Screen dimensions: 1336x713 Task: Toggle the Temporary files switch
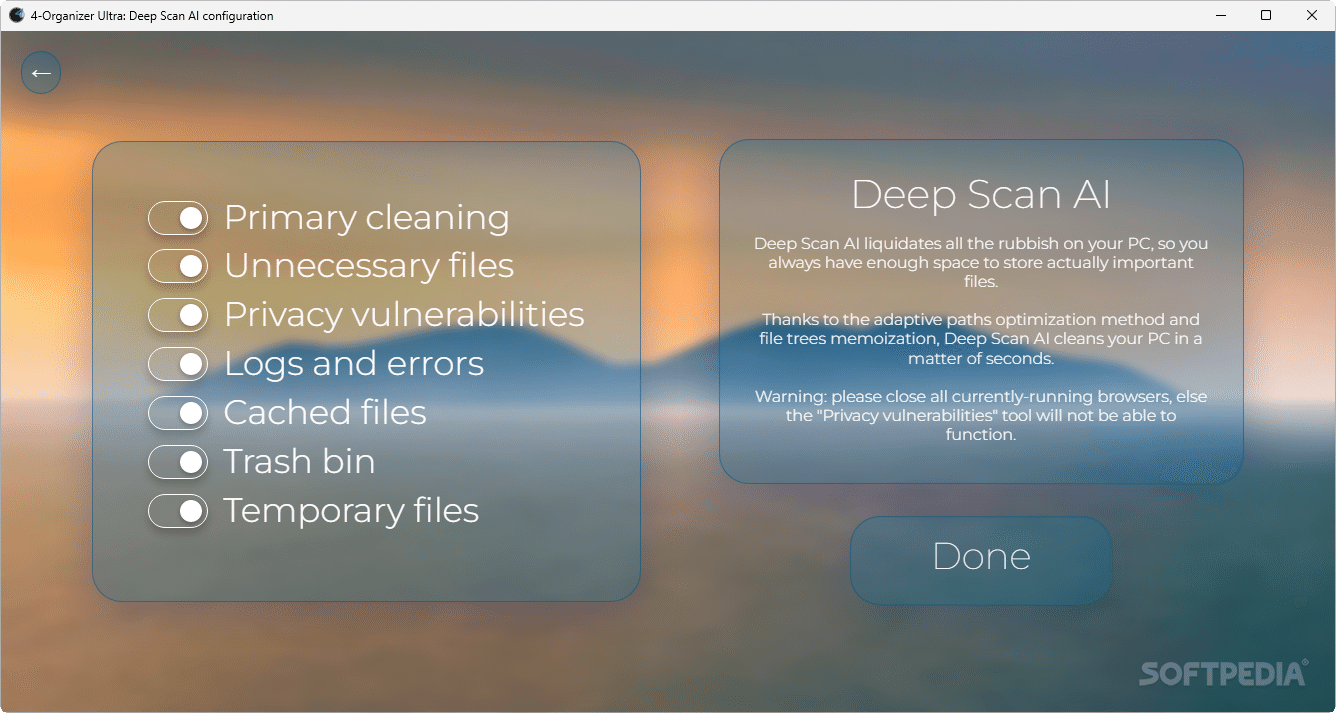pyautogui.click(x=178, y=511)
